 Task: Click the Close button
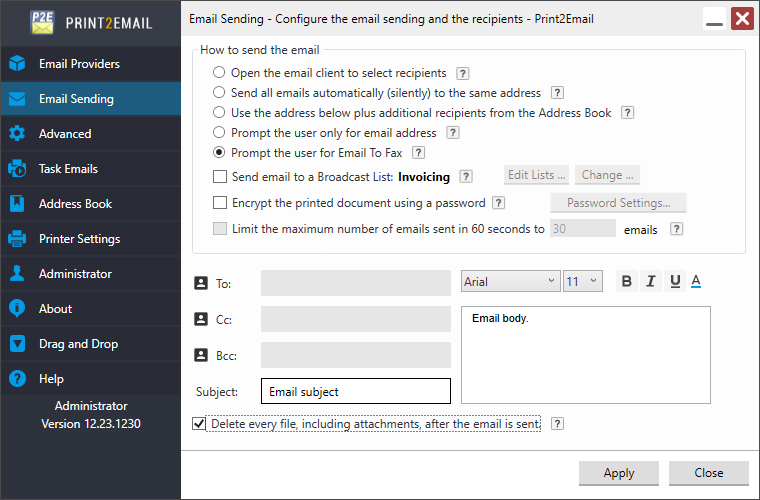709,473
